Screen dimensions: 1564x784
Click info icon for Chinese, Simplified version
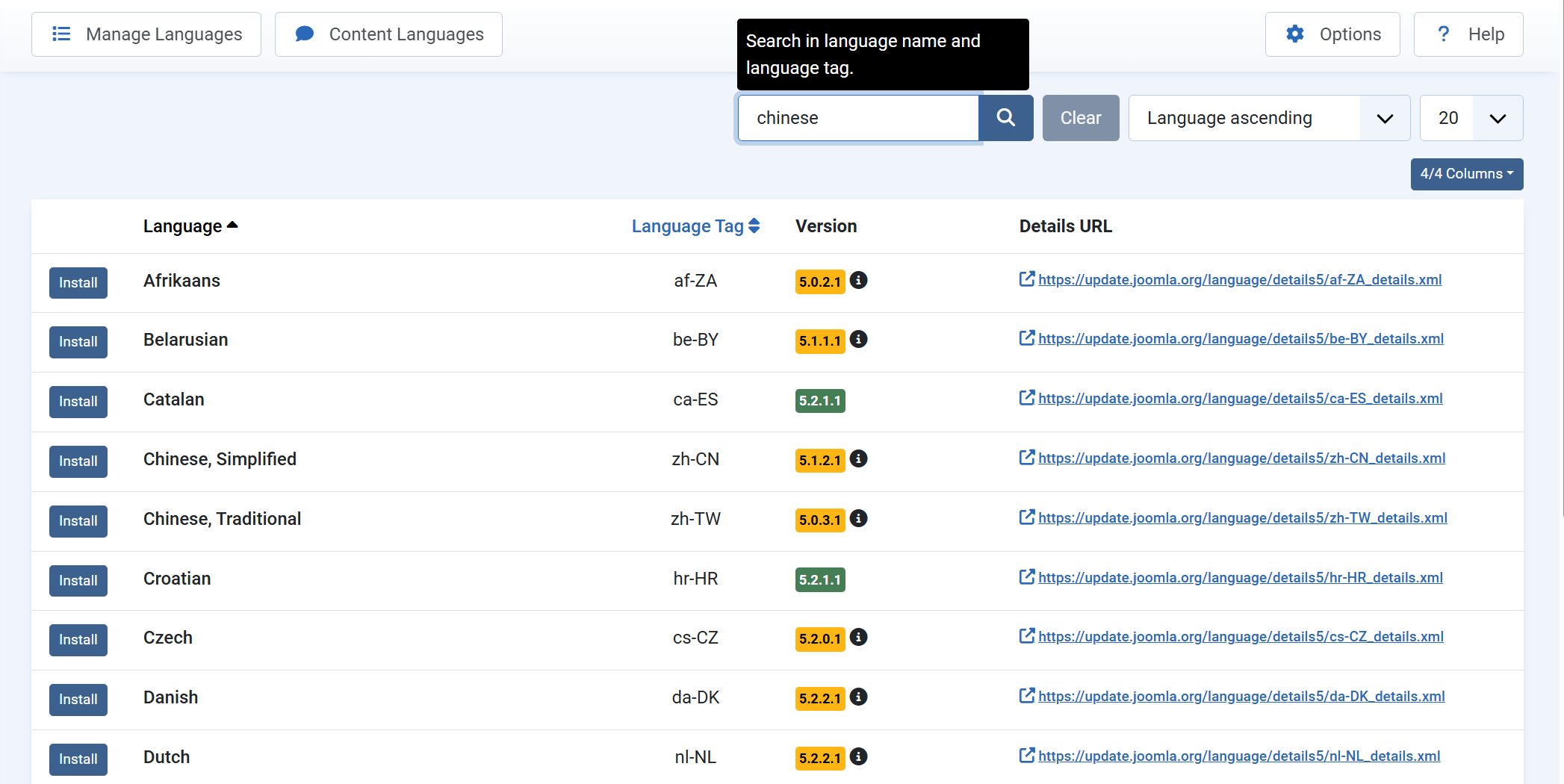click(x=859, y=458)
